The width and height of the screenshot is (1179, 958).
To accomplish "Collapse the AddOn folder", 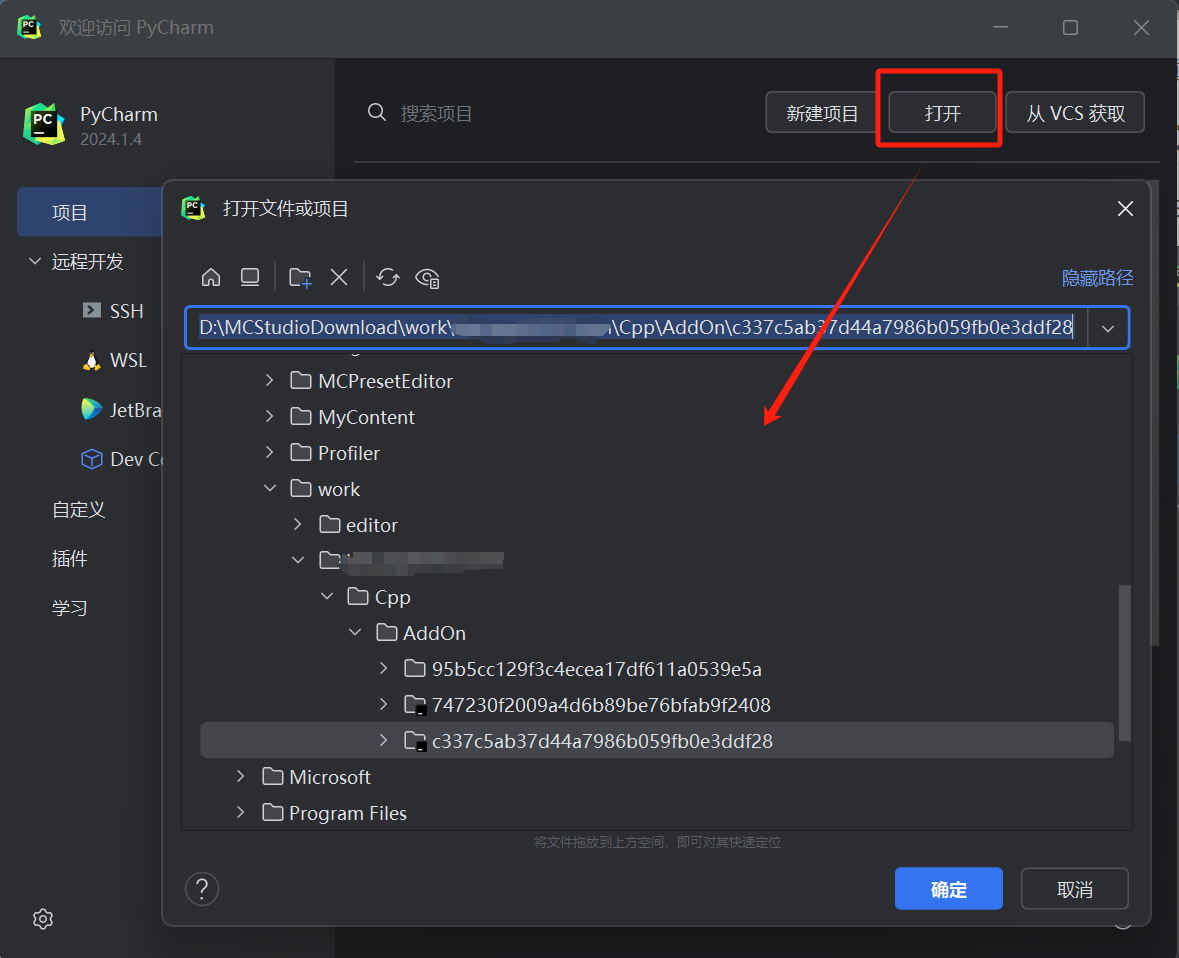I will coord(355,632).
